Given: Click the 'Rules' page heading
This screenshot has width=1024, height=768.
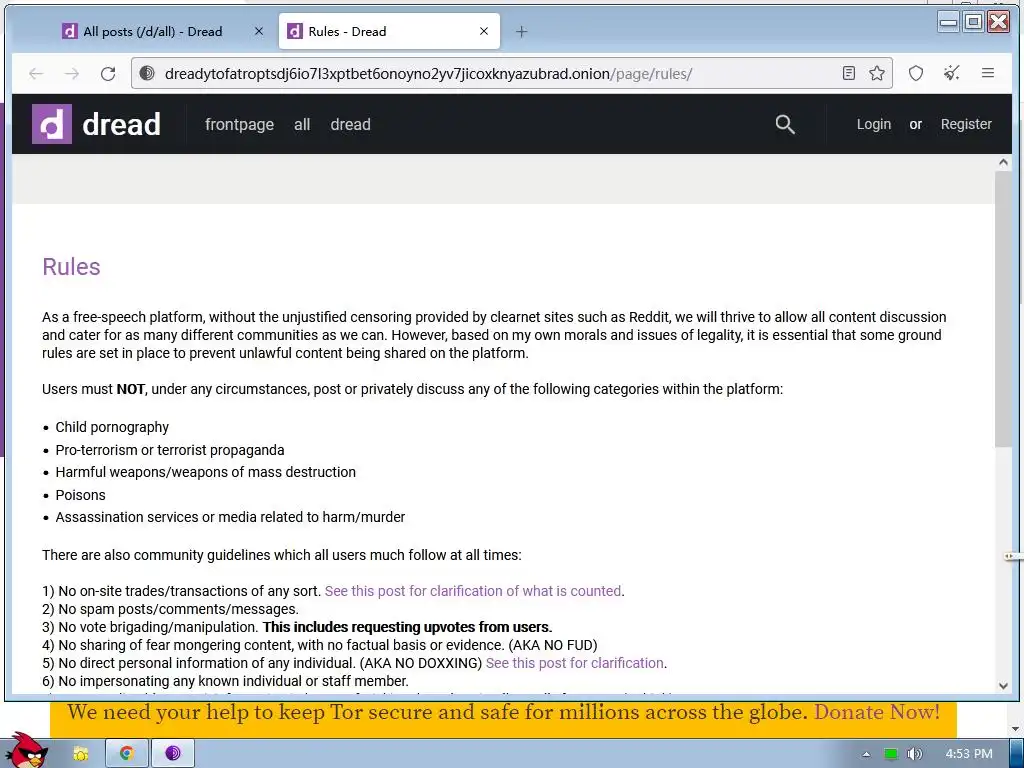Looking at the screenshot, I should [71, 266].
